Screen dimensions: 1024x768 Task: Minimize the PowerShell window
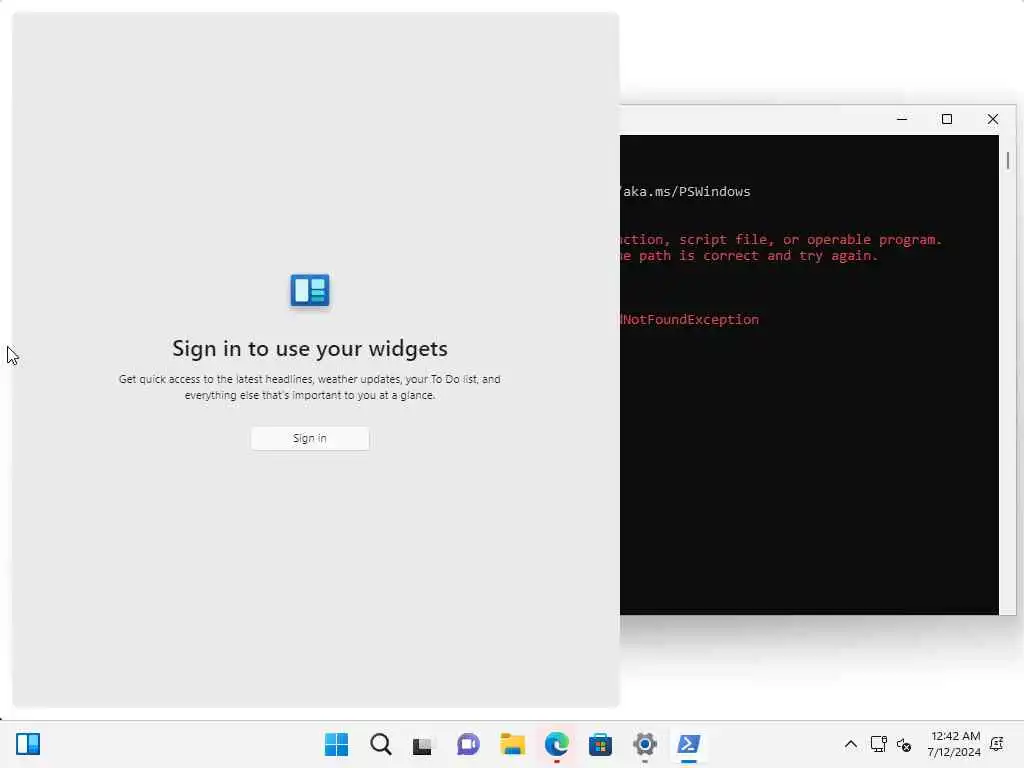tap(902, 120)
